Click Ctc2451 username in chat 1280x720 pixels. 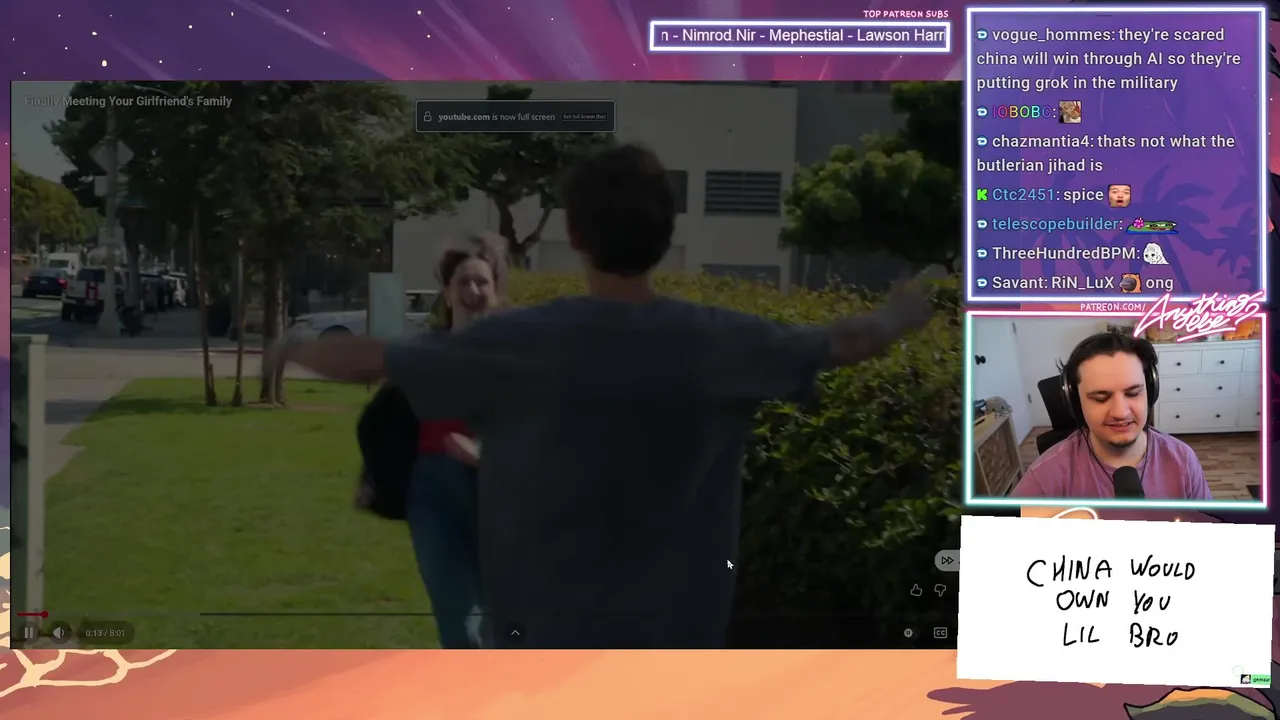(1023, 195)
